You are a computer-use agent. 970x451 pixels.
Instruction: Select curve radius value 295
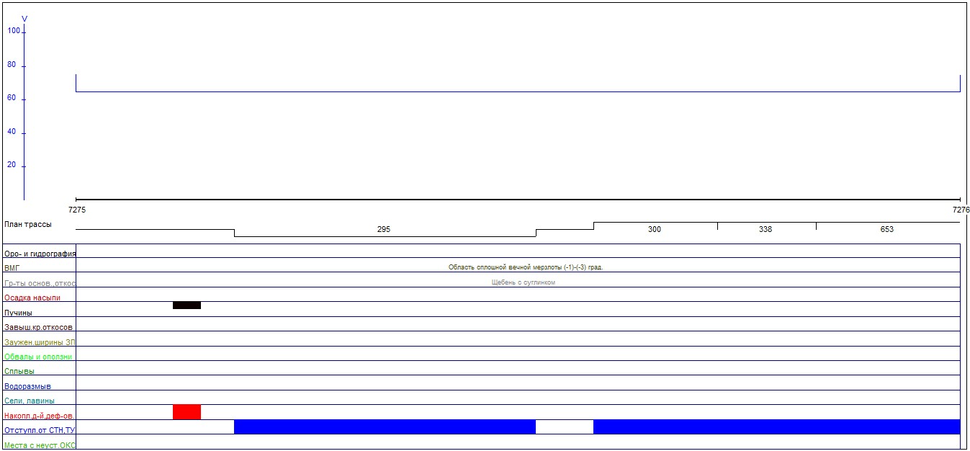[384, 230]
